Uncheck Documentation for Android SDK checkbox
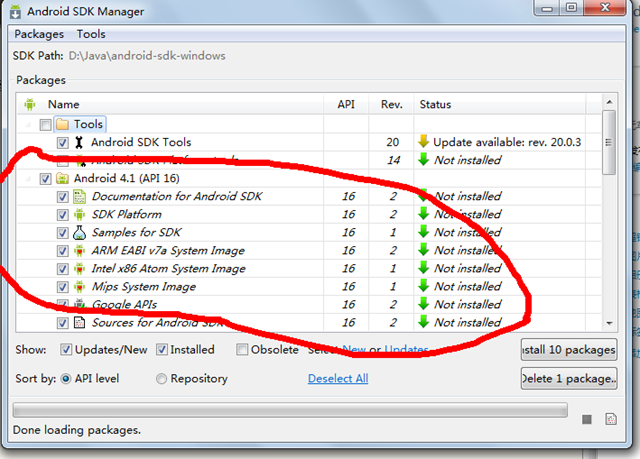The image size is (640, 459). point(62,197)
